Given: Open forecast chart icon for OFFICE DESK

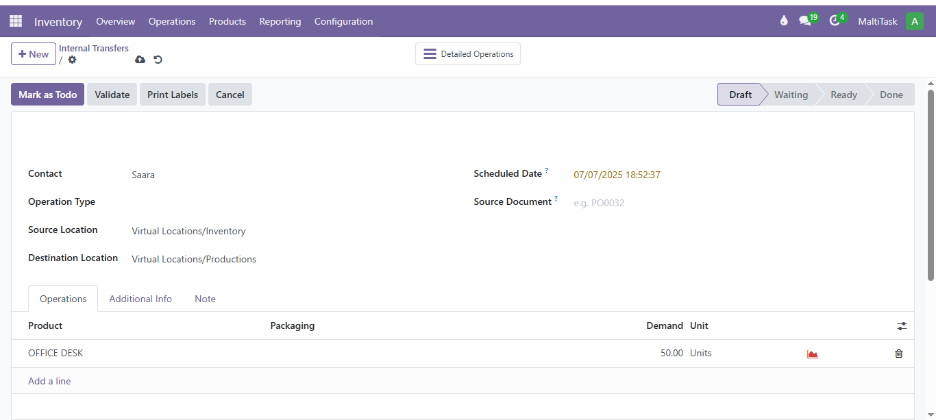Looking at the screenshot, I should 812,354.
